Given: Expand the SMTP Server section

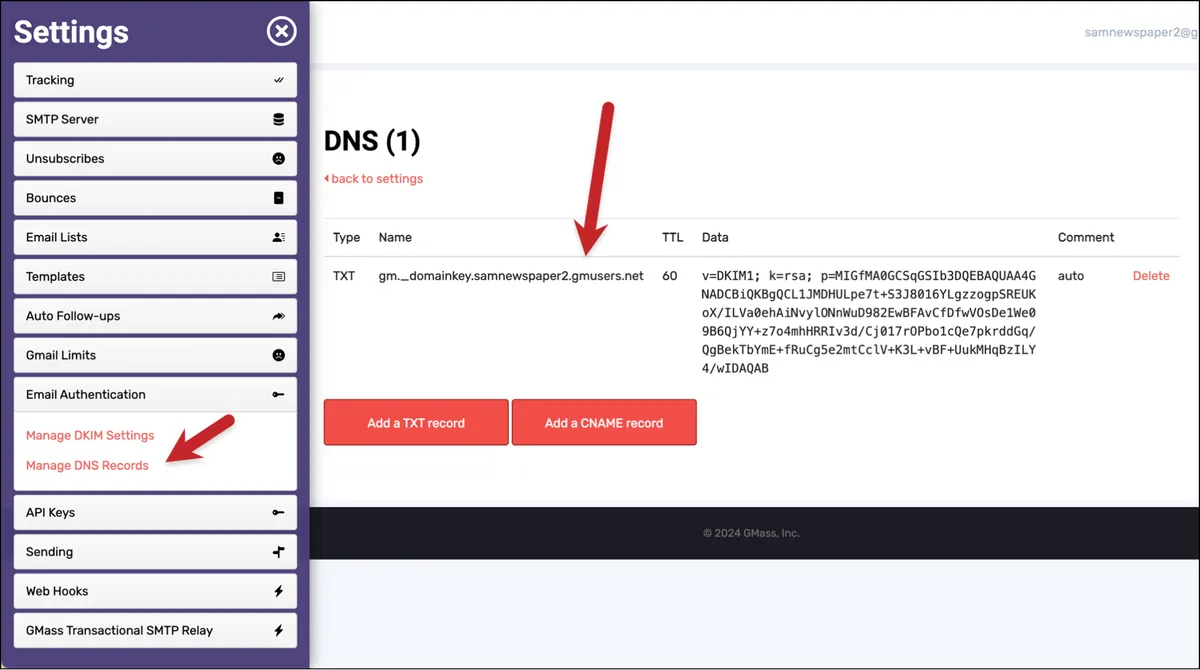Looking at the screenshot, I should (x=155, y=119).
